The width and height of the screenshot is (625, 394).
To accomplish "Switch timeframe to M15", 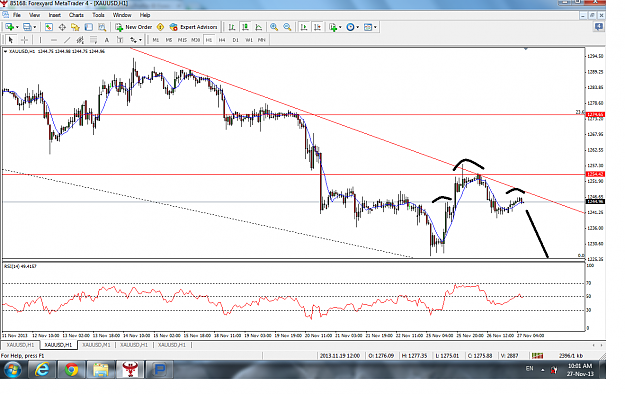I will (182, 40).
